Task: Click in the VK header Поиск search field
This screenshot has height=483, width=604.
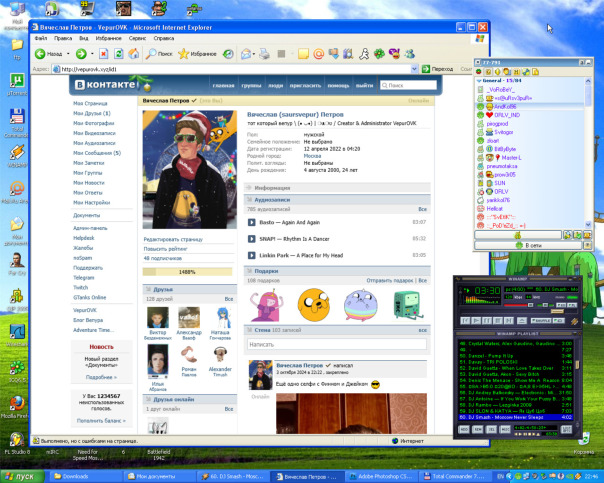Action: tap(408, 85)
